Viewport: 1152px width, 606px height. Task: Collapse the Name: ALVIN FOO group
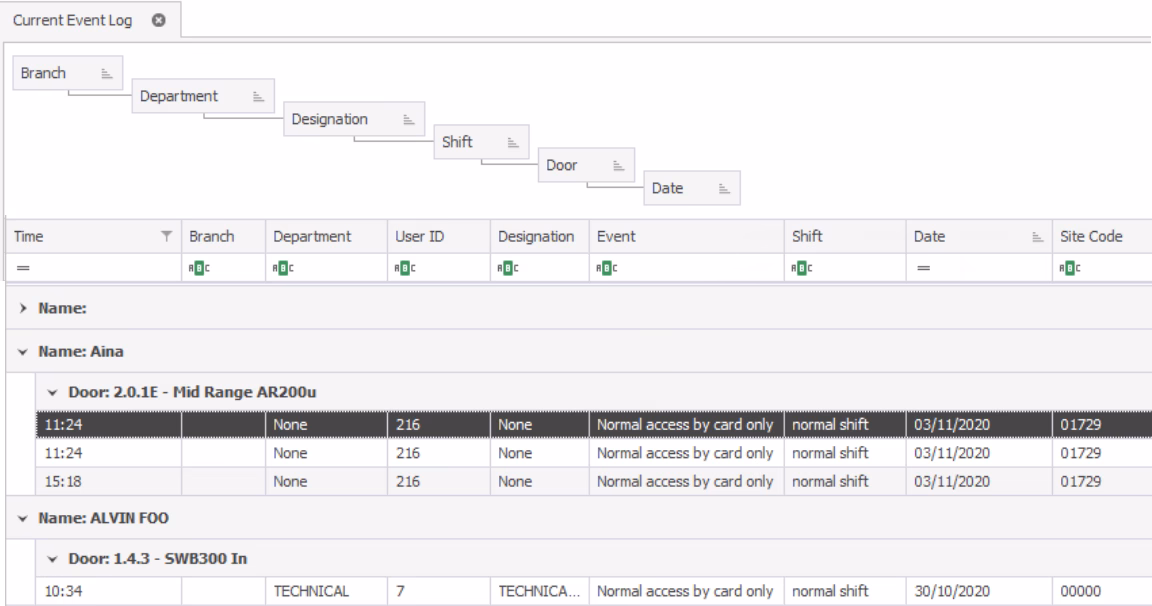pos(23,519)
